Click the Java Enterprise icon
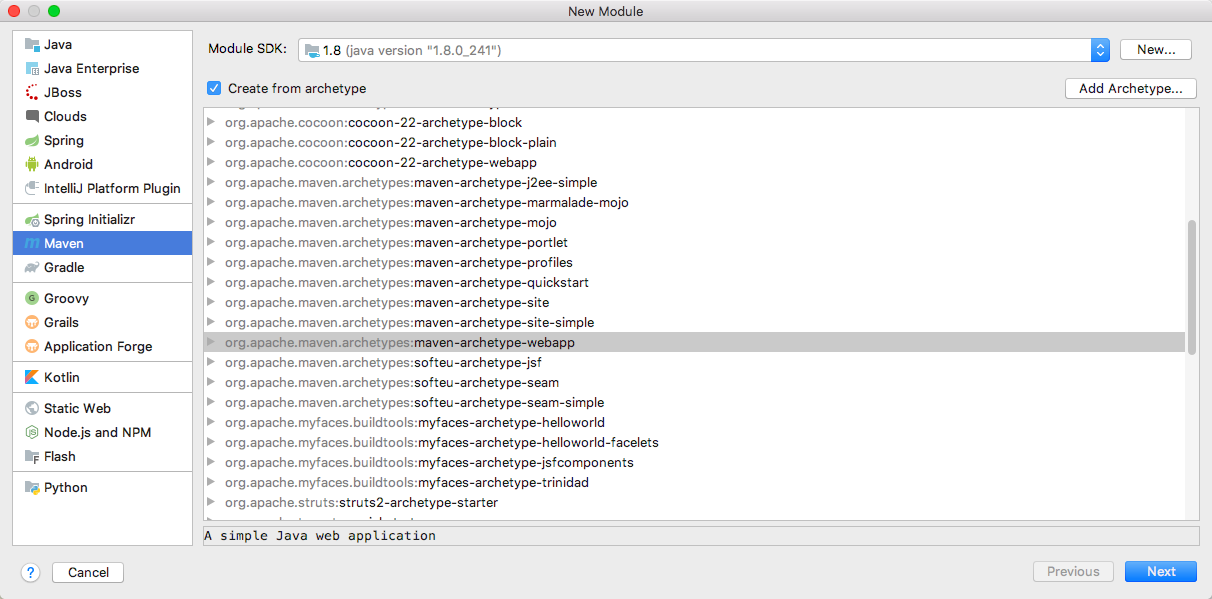1212x599 pixels. (x=32, y=69)
